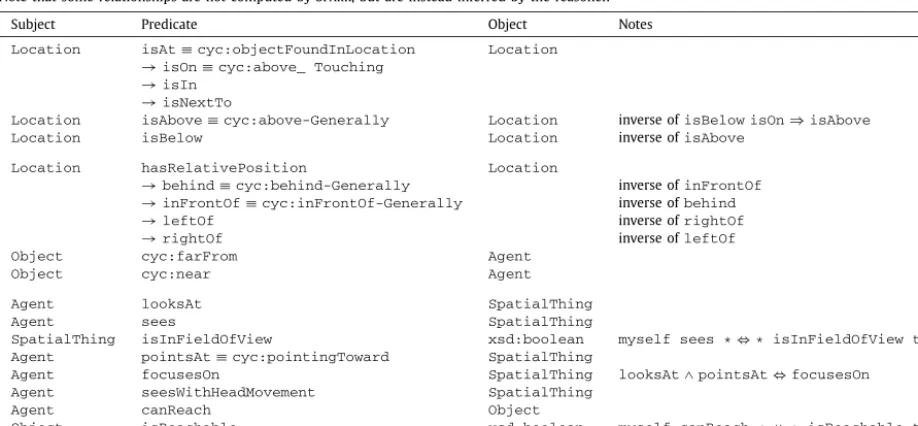918x426 pixels.
Task: Click the isBelow predicate cell
Action: 172,138
